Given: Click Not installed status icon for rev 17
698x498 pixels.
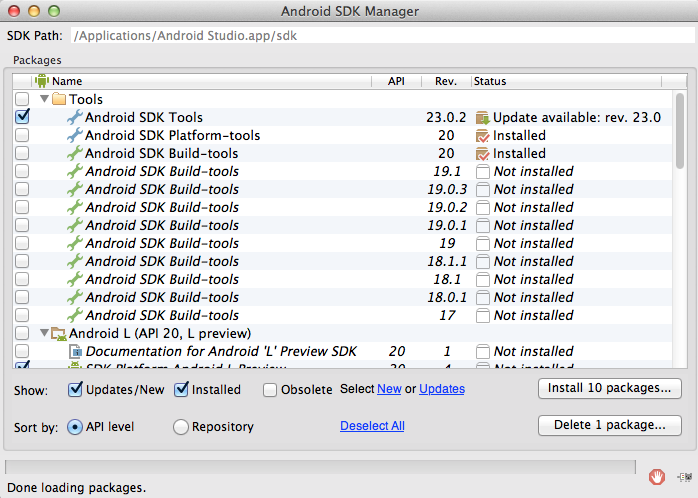Looking at the screenshot, I should click(483, 316).
